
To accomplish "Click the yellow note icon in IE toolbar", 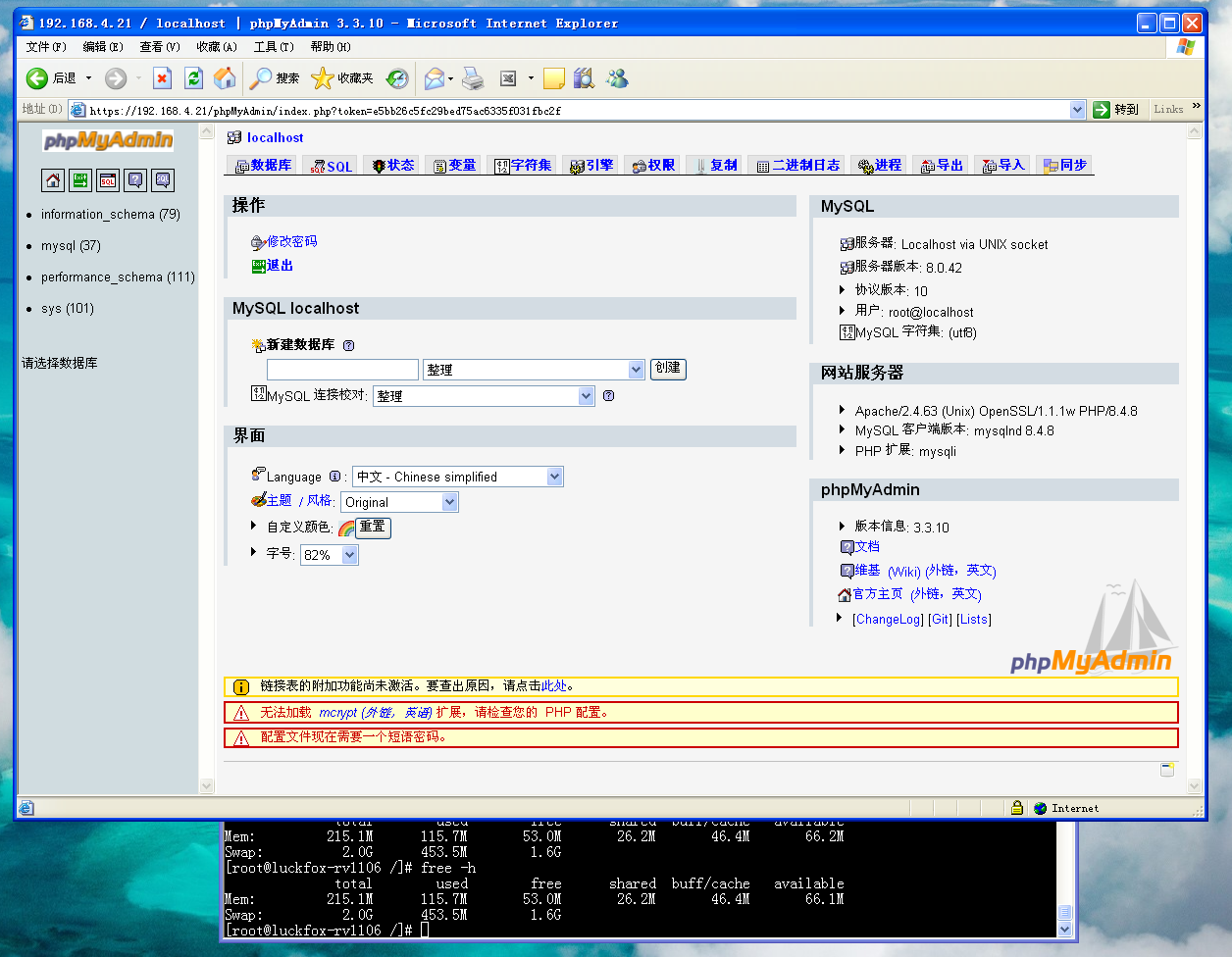I will pos(554,78).
